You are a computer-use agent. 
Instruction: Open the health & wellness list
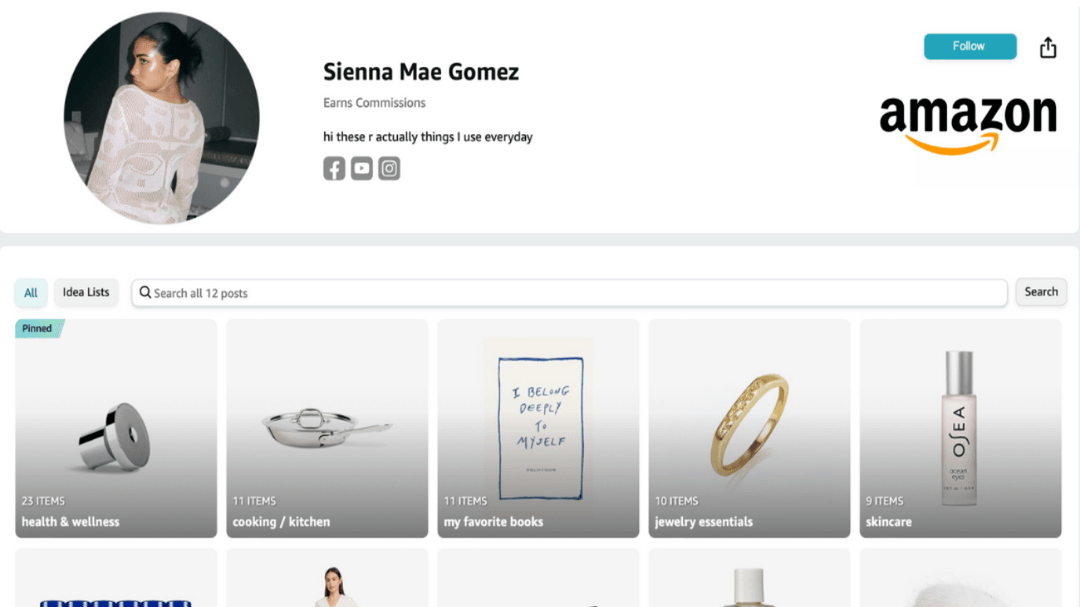click(116, 428)
